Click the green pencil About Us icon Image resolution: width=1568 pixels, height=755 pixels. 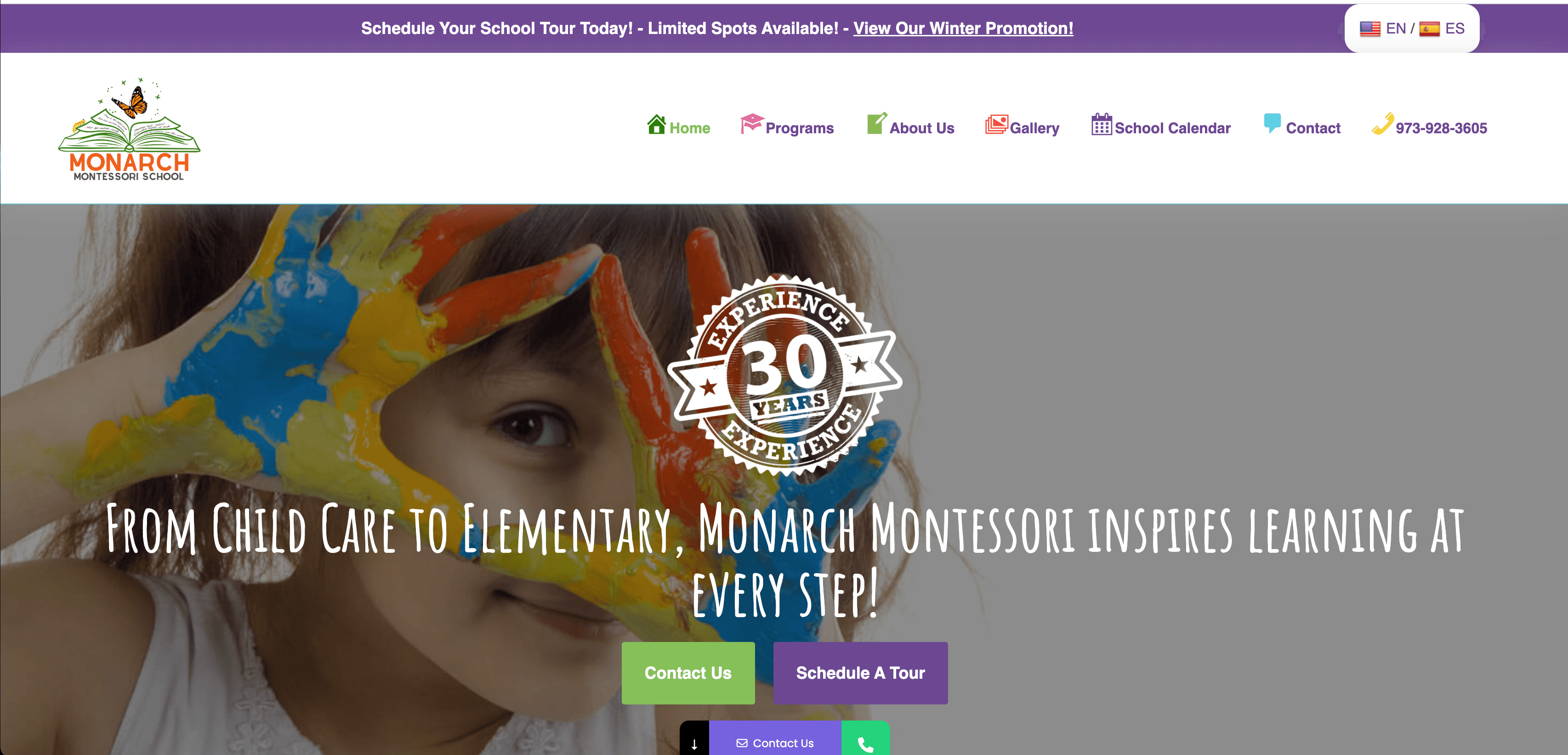876,124
